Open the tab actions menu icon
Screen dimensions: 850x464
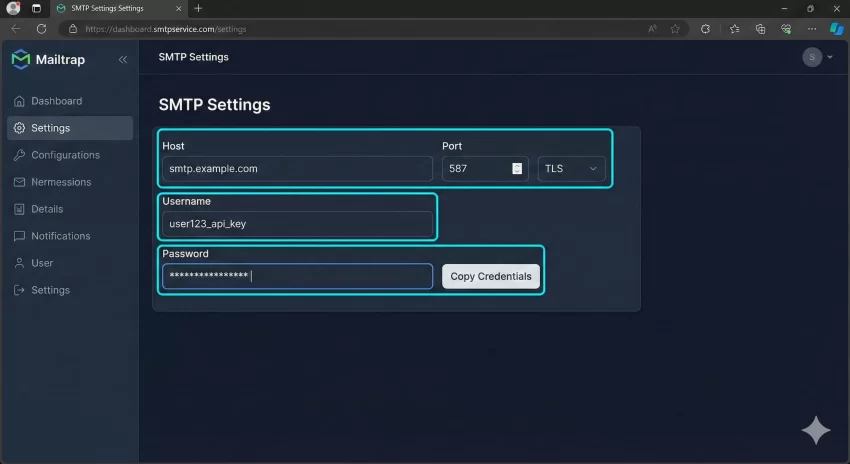click(x=36, y=8)
